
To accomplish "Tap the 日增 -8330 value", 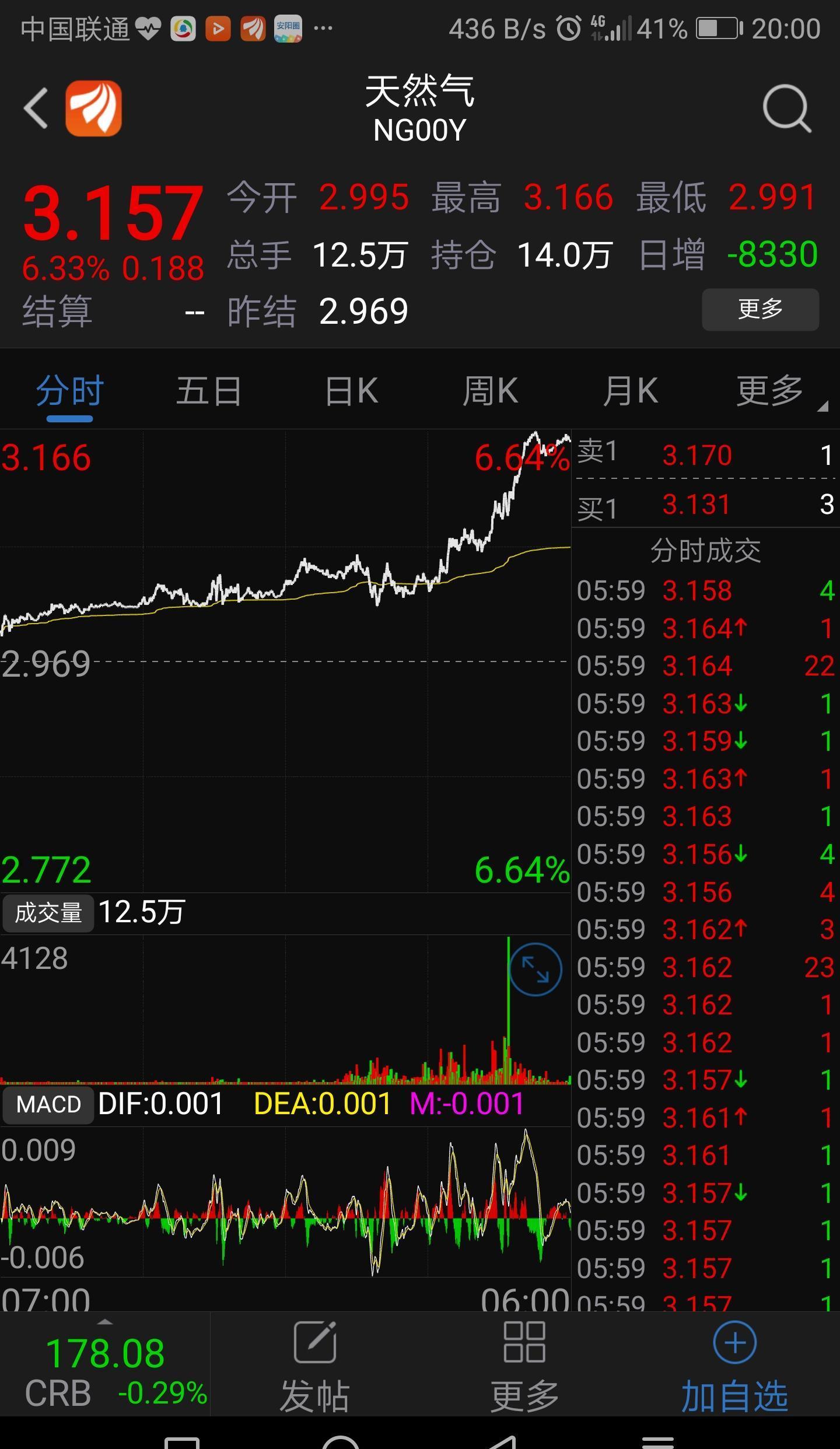I will pos(772,254).
